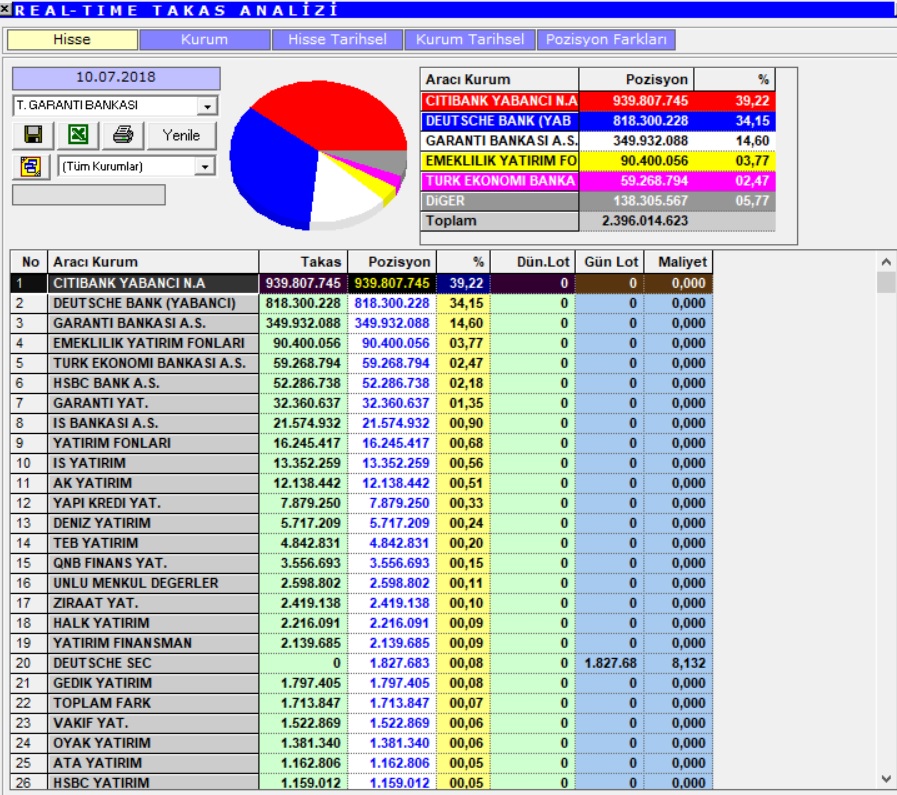The height and width of the screenshot is (795, 897).
Task: Select the EMEKLILIK YATIRIM FONLARI row
Action: click(362, 343)
